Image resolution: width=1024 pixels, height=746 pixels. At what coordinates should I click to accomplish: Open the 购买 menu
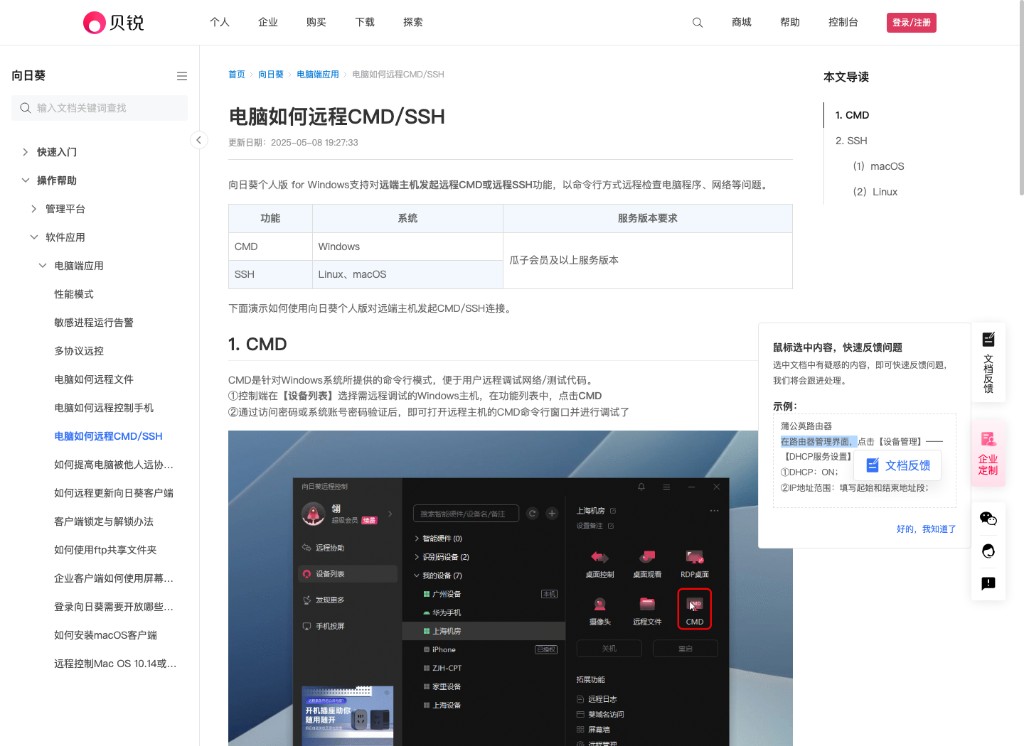click(x=316, y=22)
